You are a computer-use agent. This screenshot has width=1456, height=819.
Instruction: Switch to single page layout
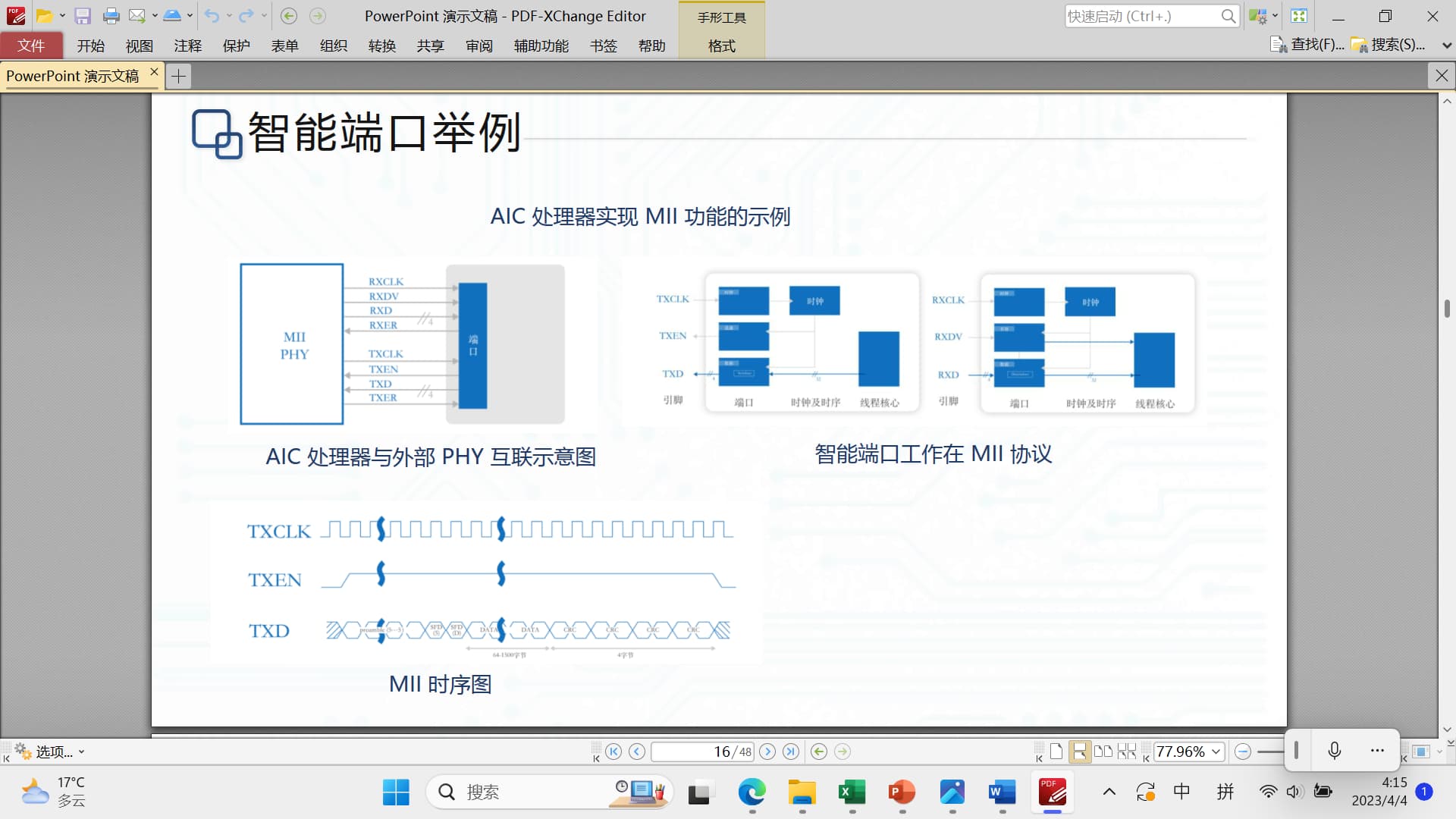pyautogui.click(x=1056, y=752)
